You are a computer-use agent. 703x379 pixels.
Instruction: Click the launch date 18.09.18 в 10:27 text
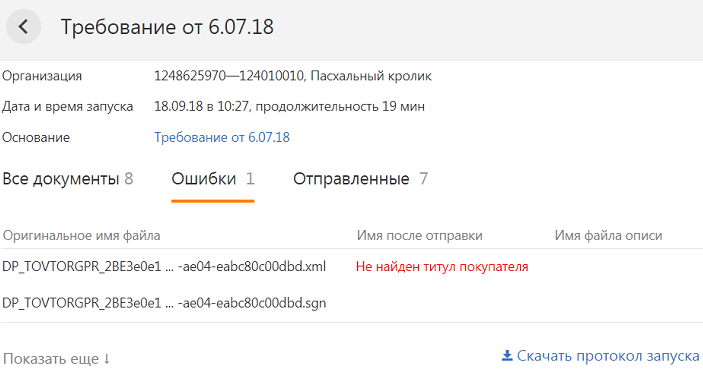pyautogui.click(x=201, y=106)
